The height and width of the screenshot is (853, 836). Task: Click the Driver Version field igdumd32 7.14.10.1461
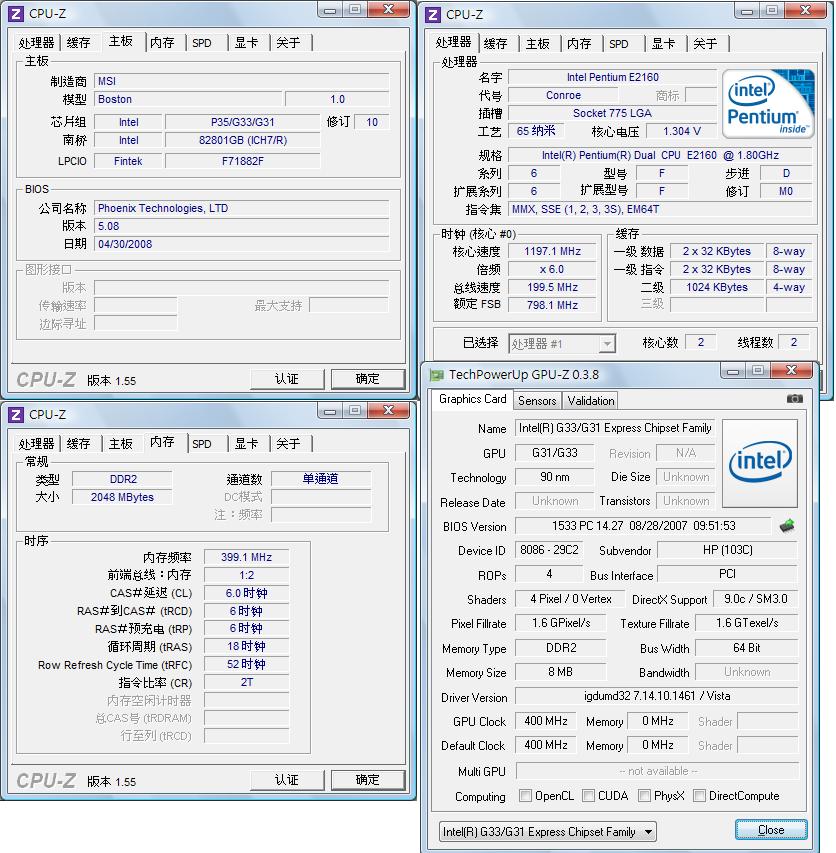(657, 696)
